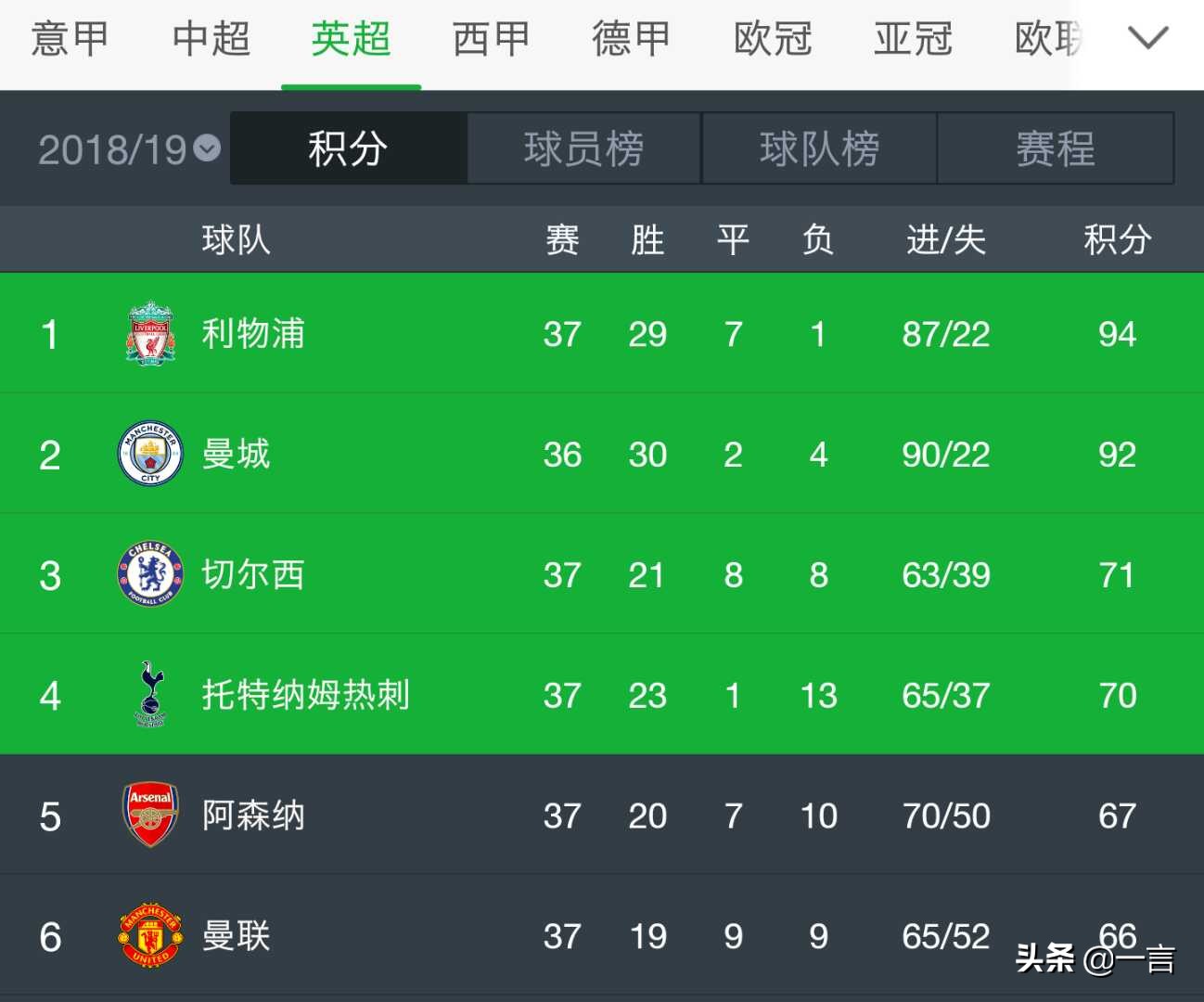Screen dimensions: 1204x1002
Task: Select the Chelsea club crest
Action: point(150,573)
